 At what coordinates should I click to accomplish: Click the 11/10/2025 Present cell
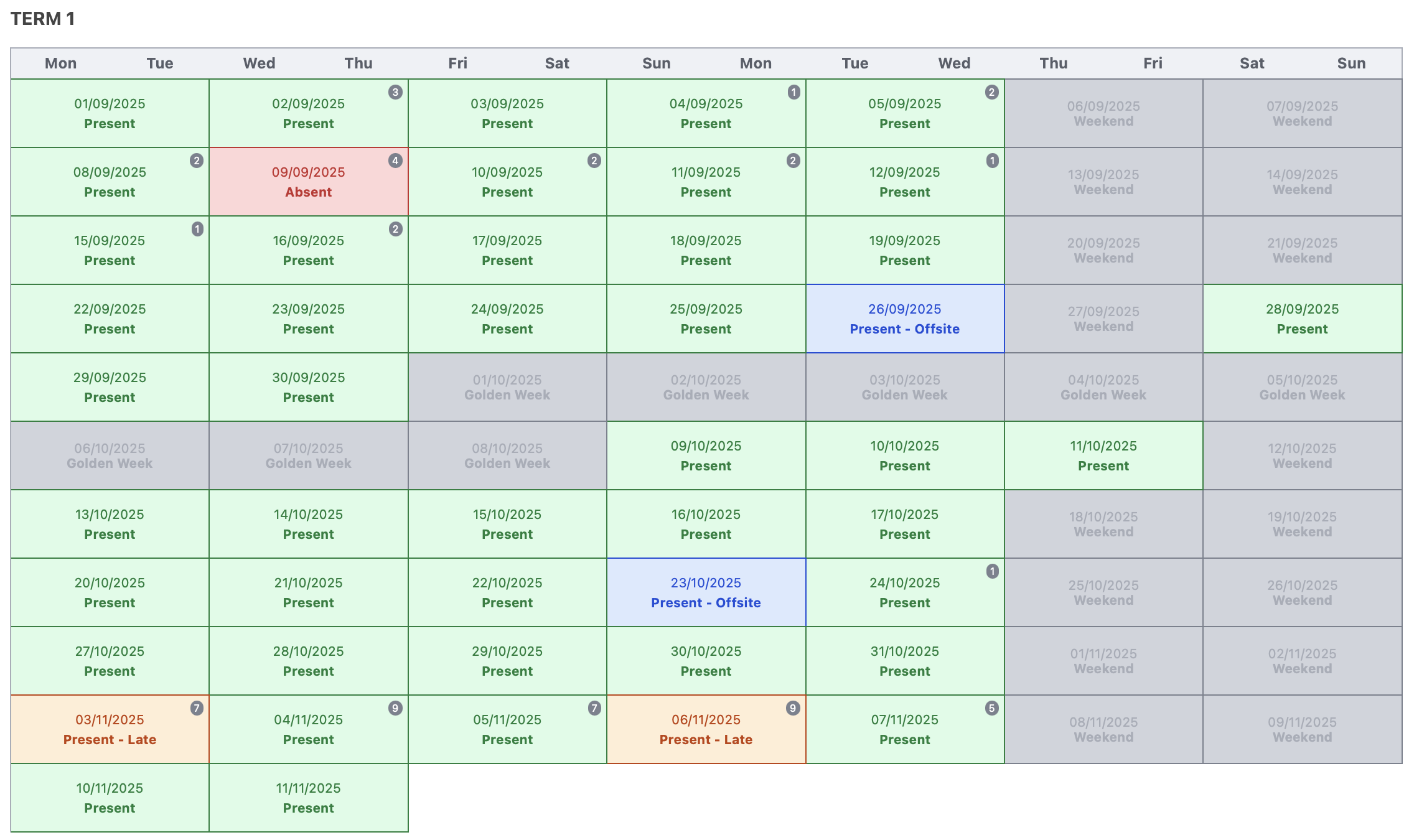coord(1103,456)
